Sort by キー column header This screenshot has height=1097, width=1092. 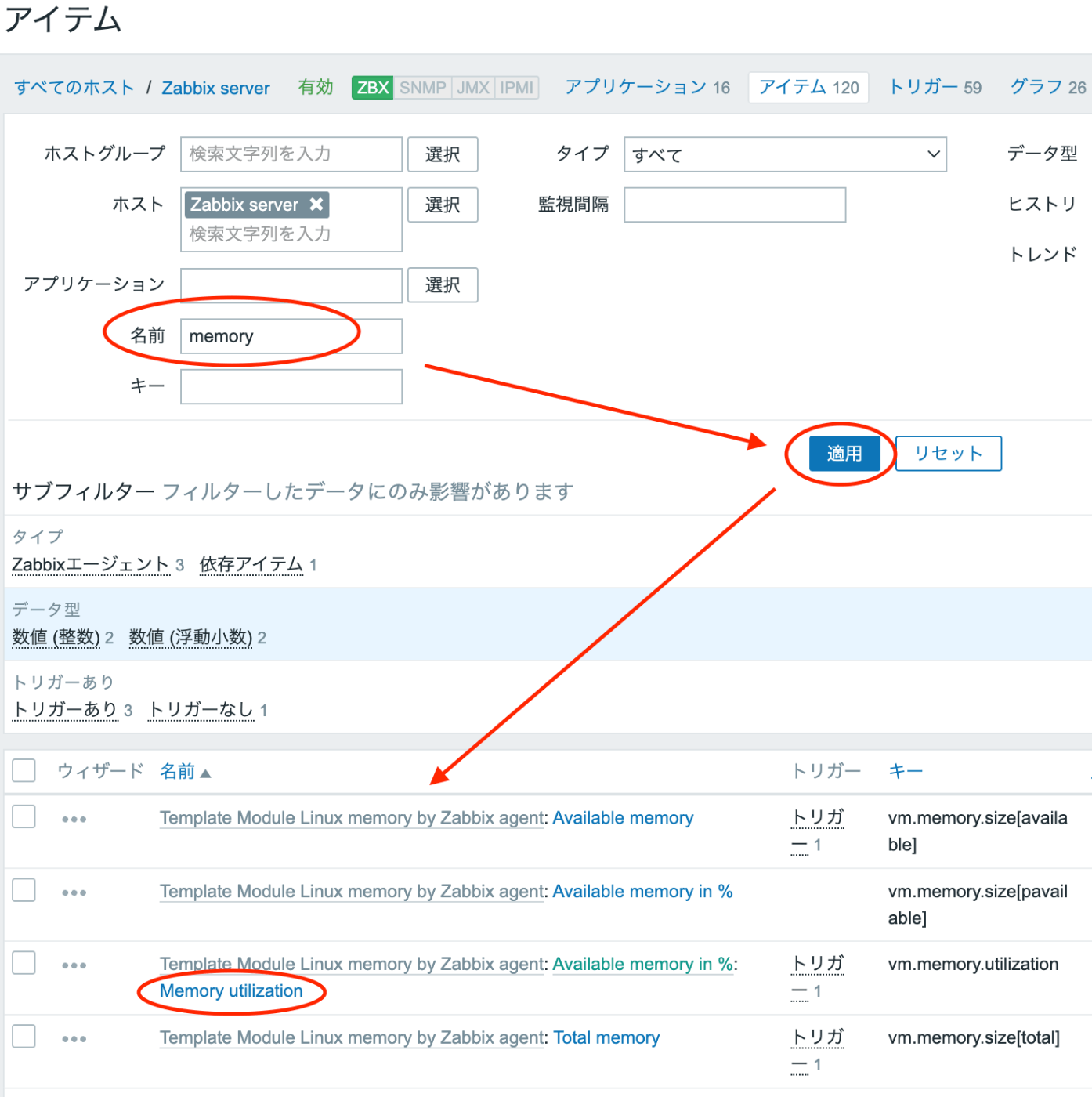906,772
